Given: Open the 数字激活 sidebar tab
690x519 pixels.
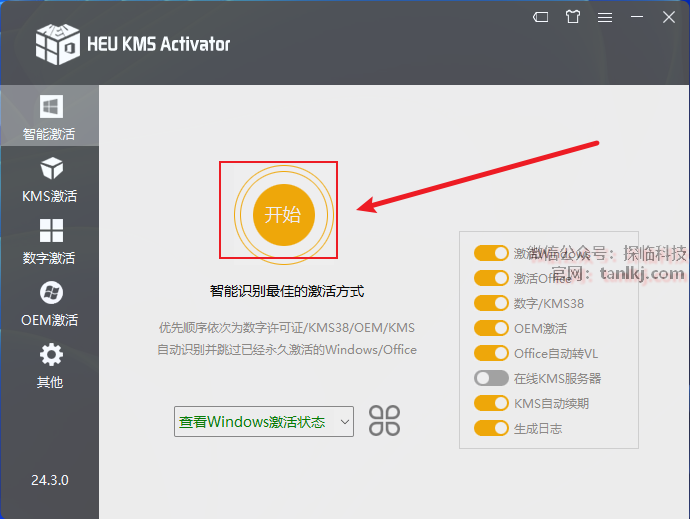Looking at the screenshot, I should pyautogui.click(x=50, y=242).
